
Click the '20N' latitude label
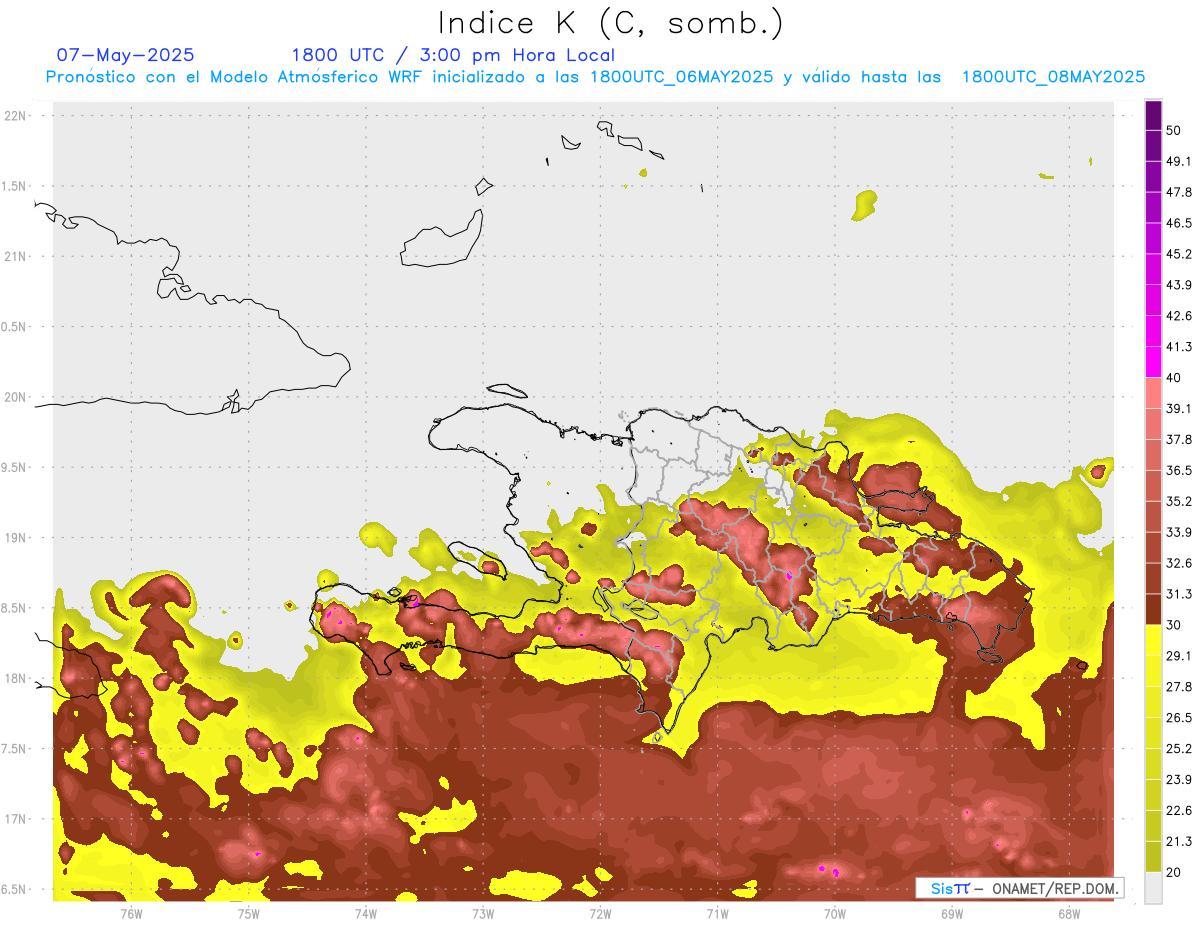pyautogui.click(x=16, y=397)
